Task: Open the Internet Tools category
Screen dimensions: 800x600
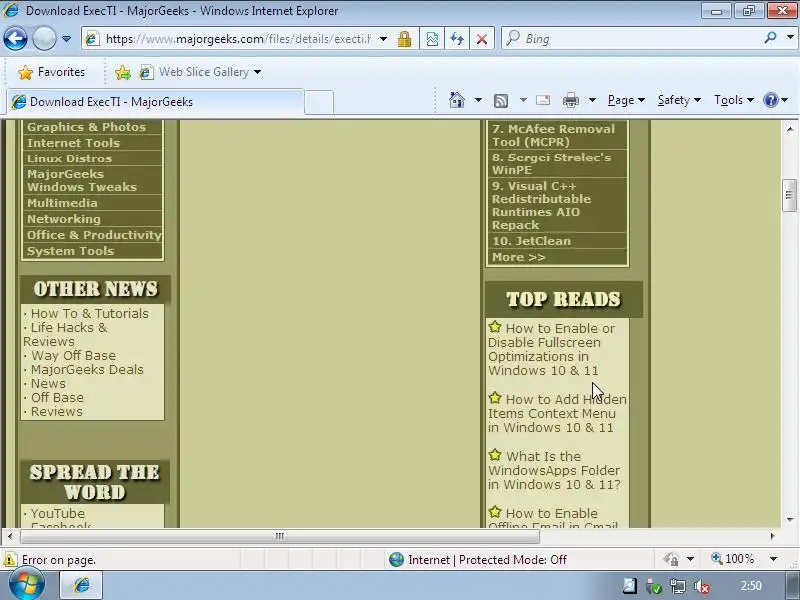Action: [x=73, y=143]
